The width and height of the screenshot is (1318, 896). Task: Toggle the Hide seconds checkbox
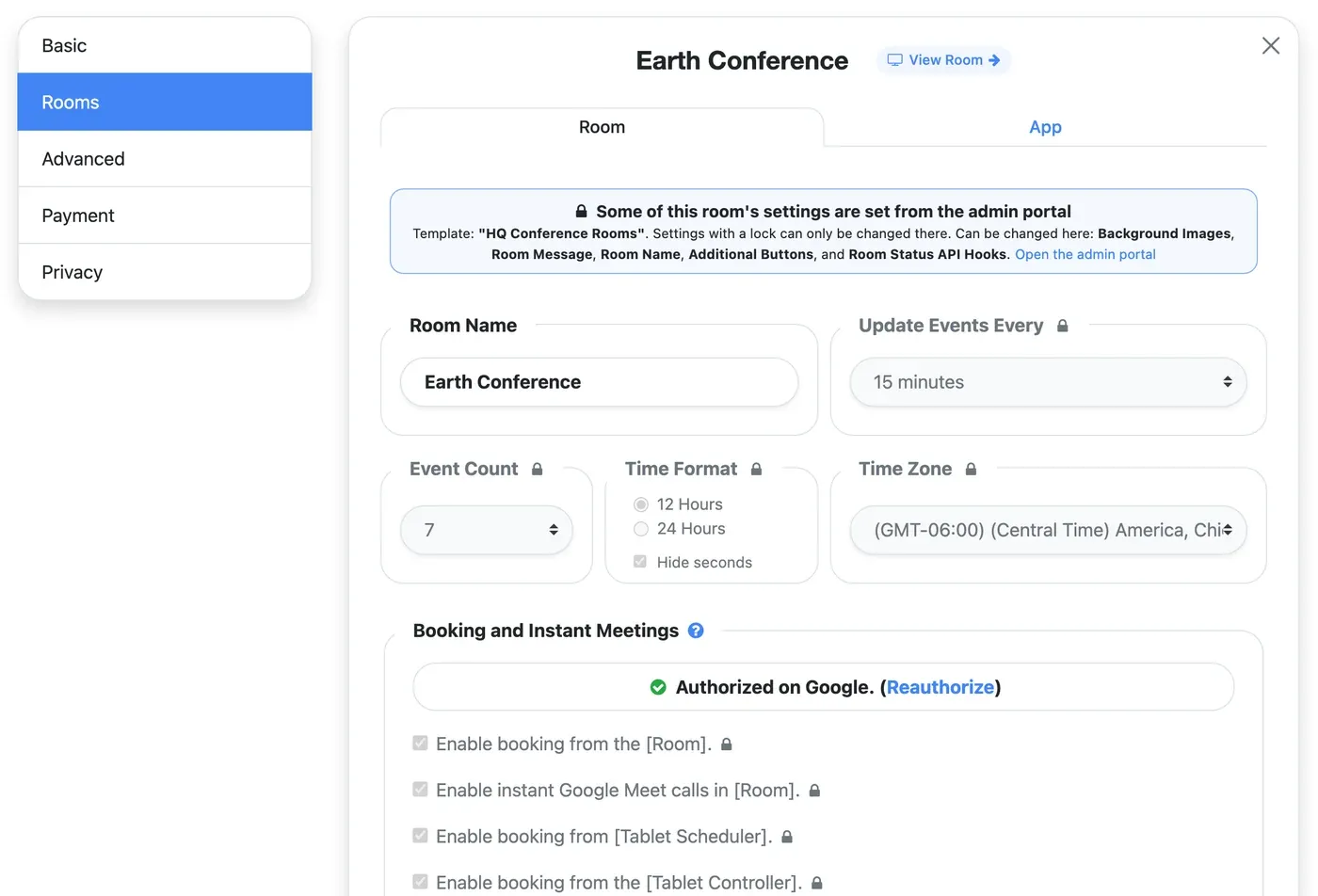pyautogui.click(x=640, y=562)
